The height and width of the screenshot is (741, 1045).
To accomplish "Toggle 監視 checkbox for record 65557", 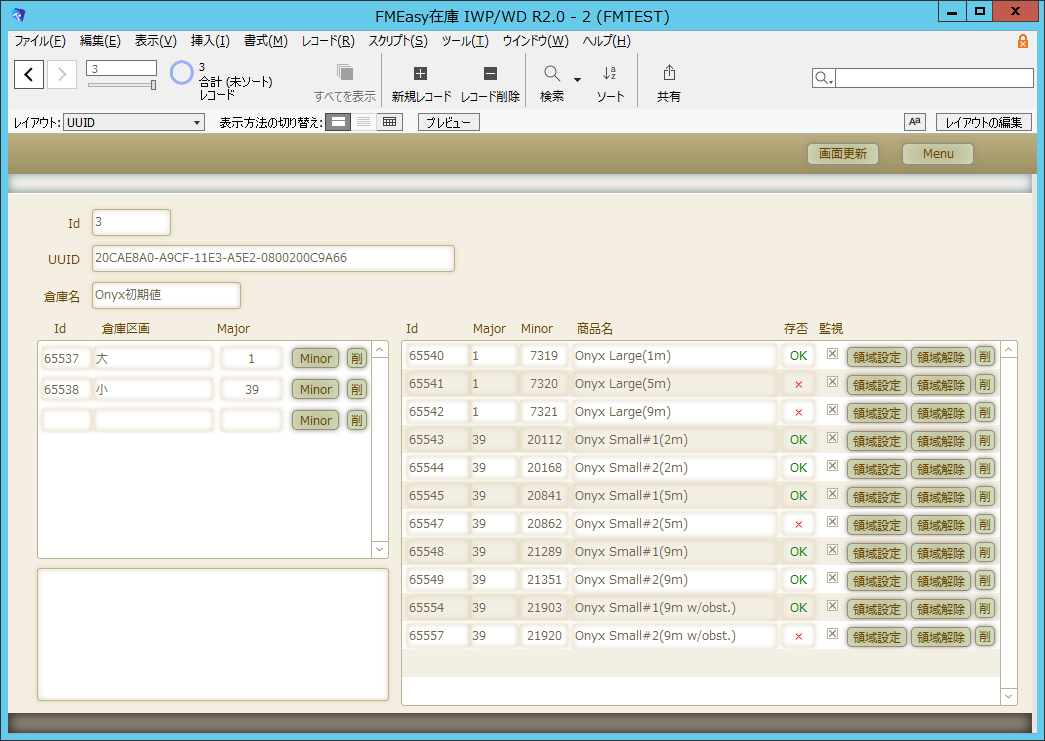I will coord(832,635).
